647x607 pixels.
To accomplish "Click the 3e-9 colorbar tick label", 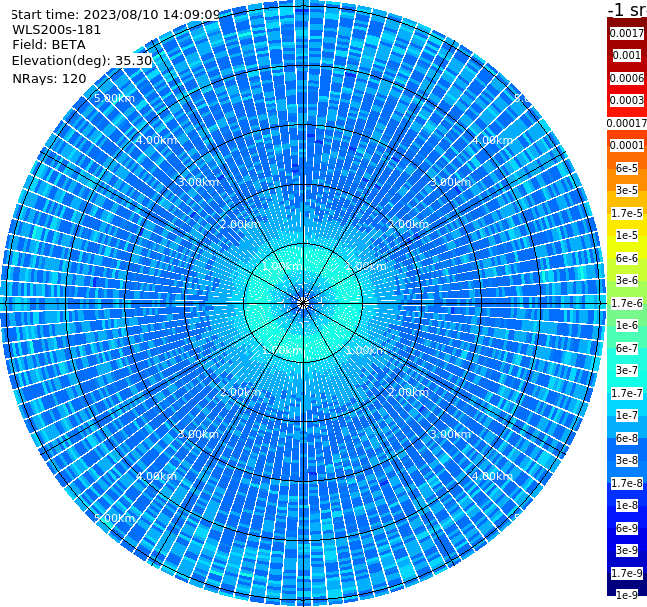I will 627,550.
